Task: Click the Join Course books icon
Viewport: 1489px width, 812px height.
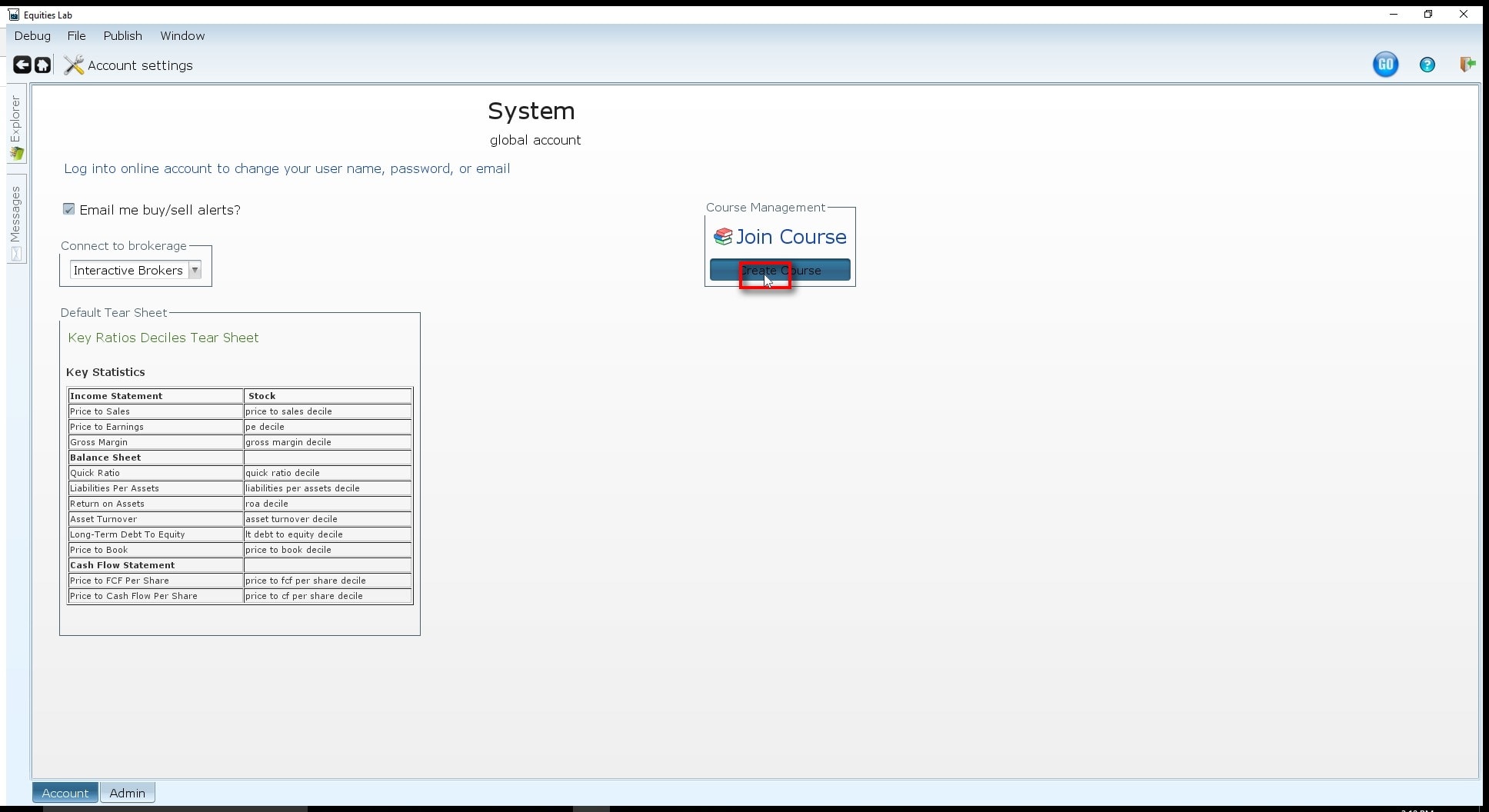Action: coord(723,237)
